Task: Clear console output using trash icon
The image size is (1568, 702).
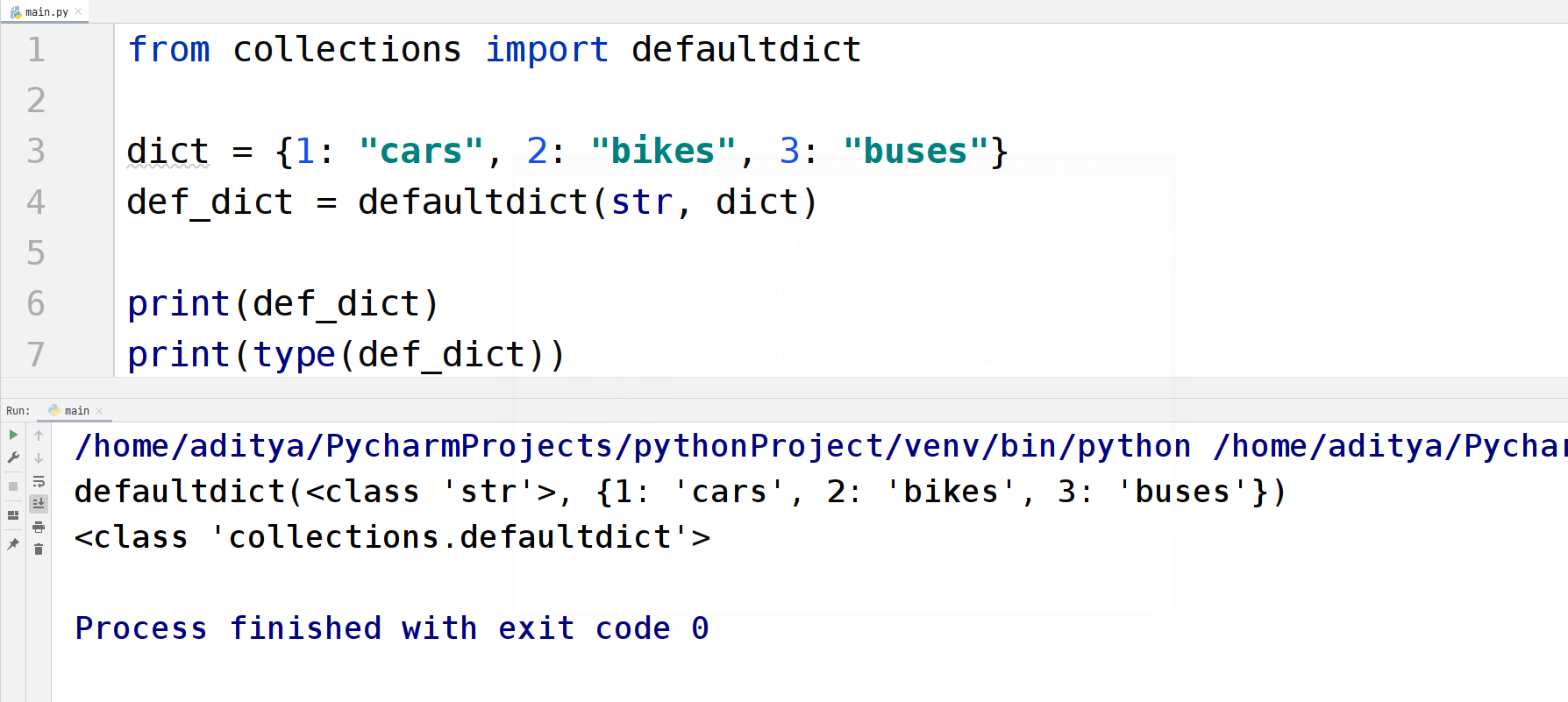Action: [39, 549]
